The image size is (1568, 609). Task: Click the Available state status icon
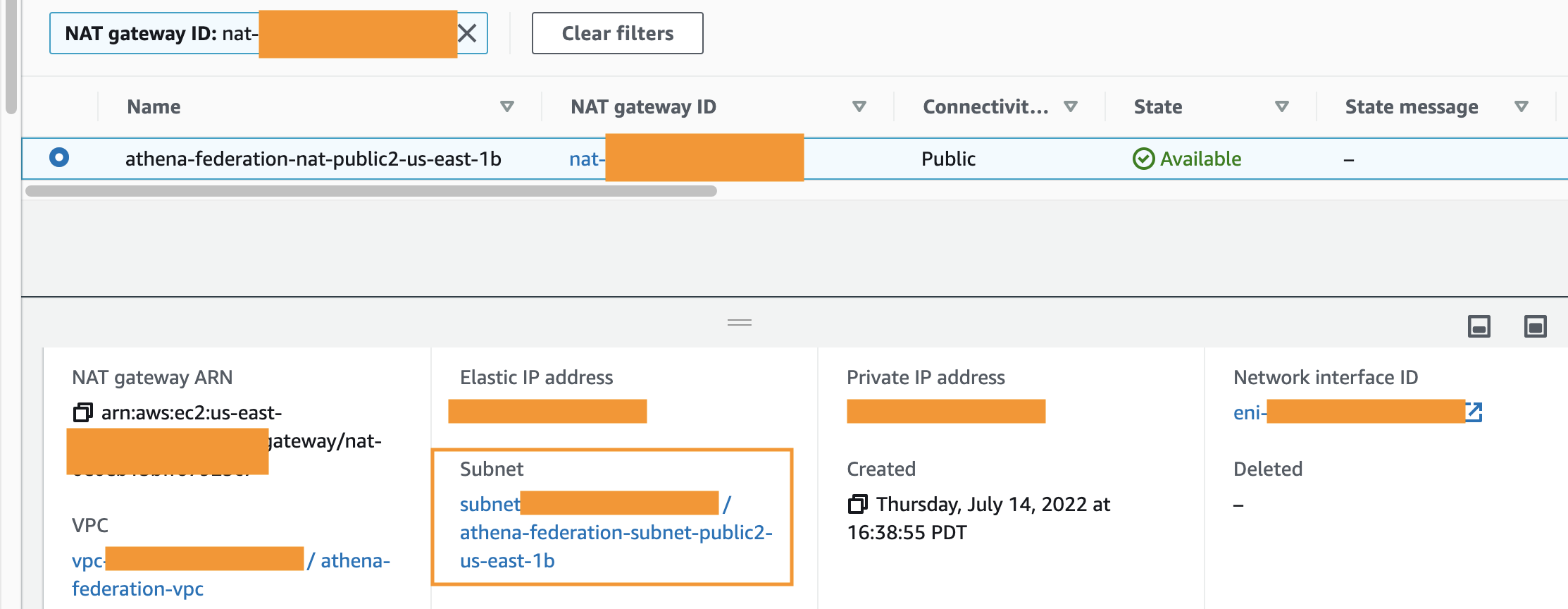(1143, 159)
